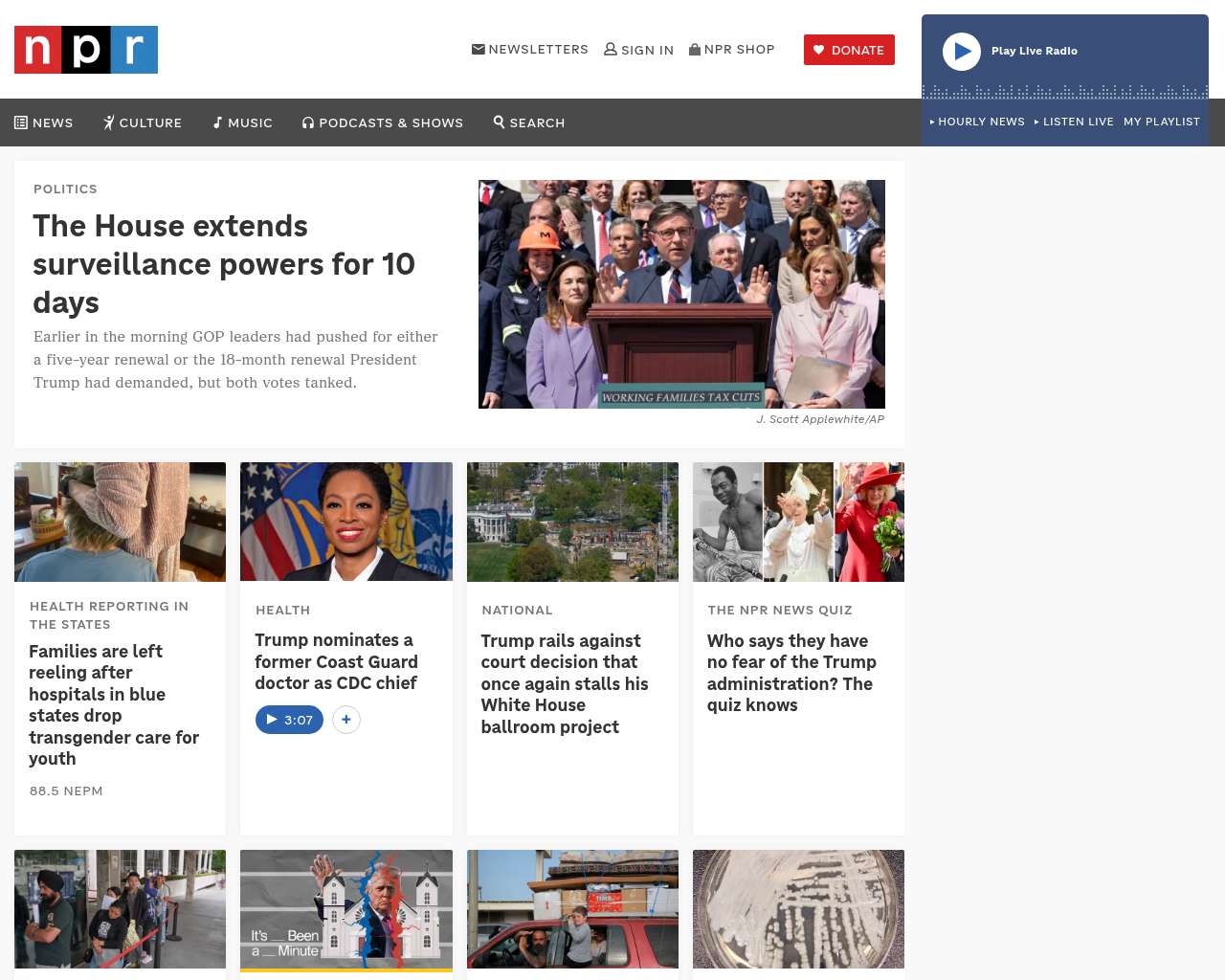Play the 3:07 CDC chief audio

click(x=289, y=720)
